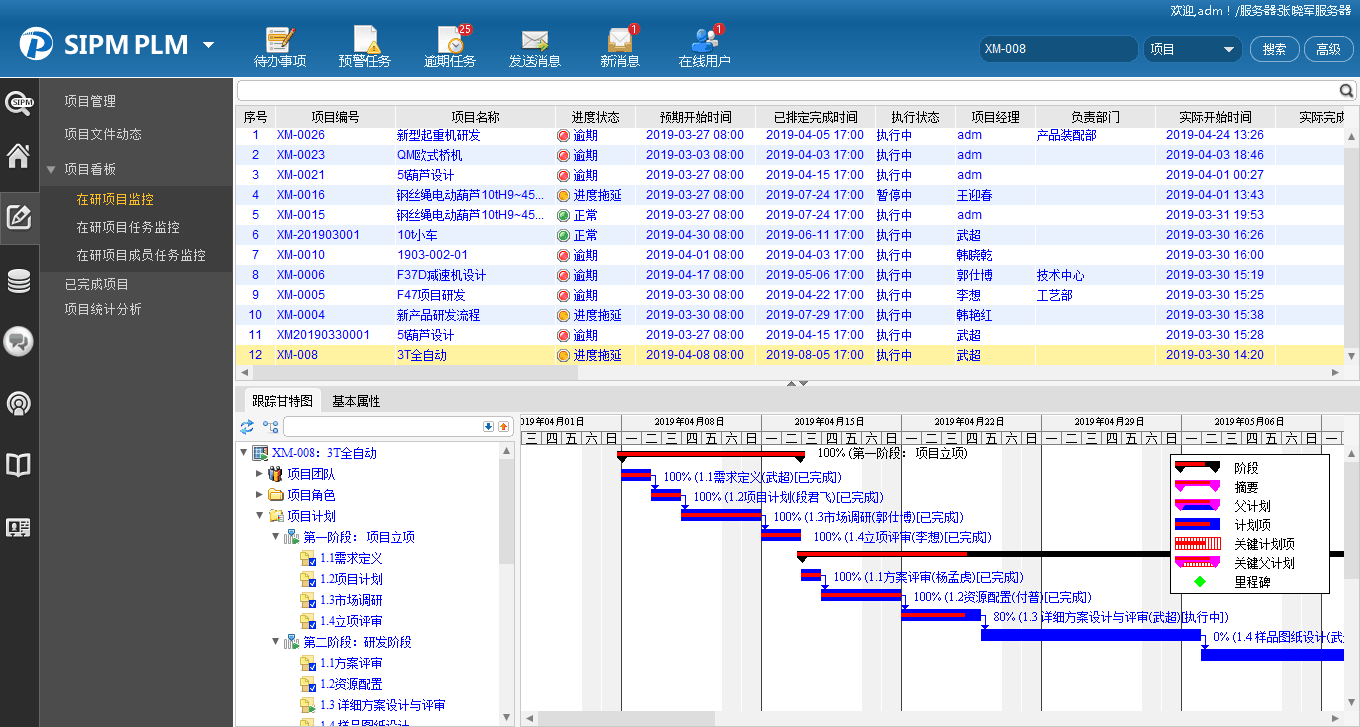Collapse the 项目看板 menu group

tap(52, 170)
